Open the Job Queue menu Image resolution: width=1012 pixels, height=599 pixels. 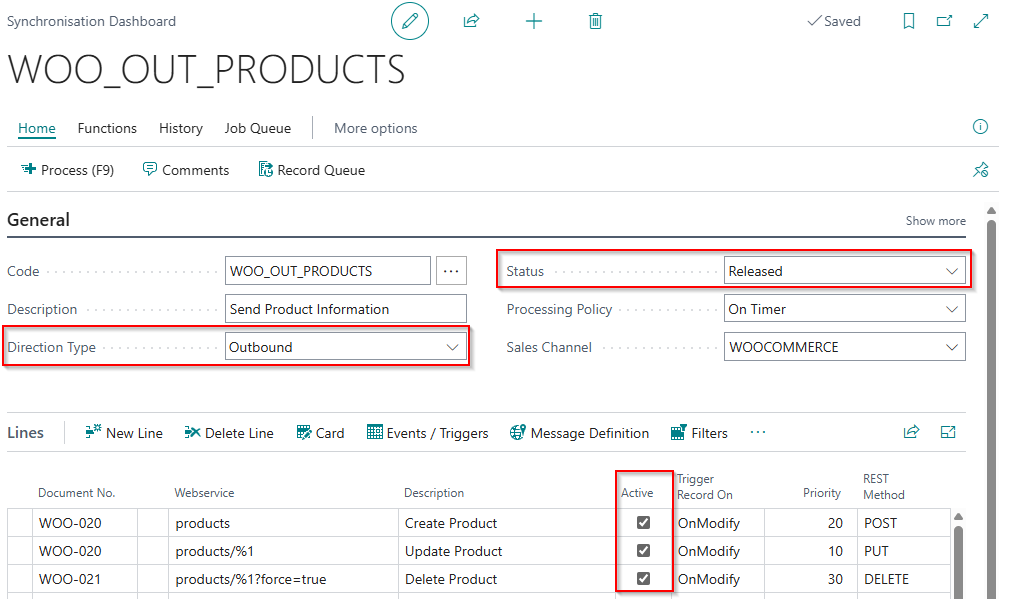pyautogui.click(x=258, y=128)
